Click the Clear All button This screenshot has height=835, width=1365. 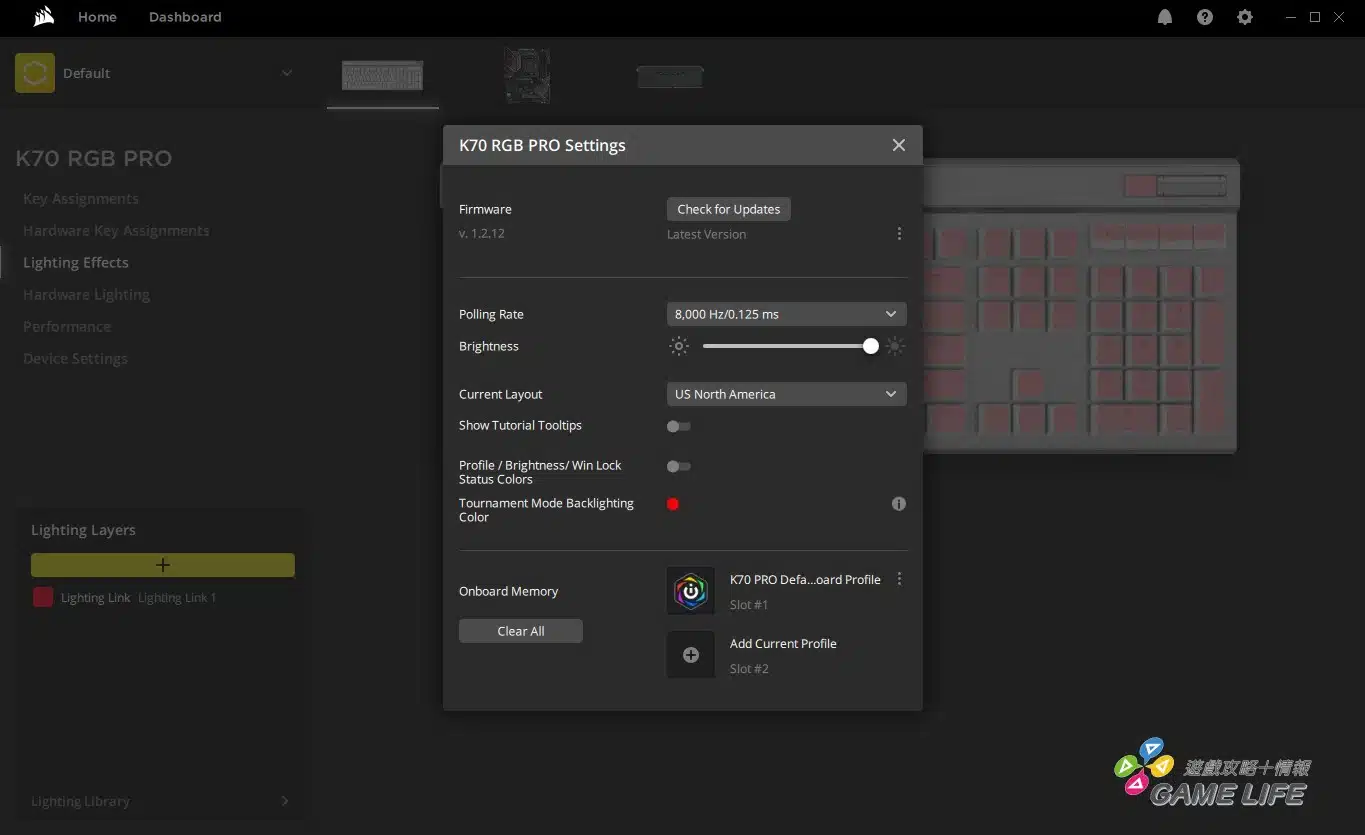520,631
